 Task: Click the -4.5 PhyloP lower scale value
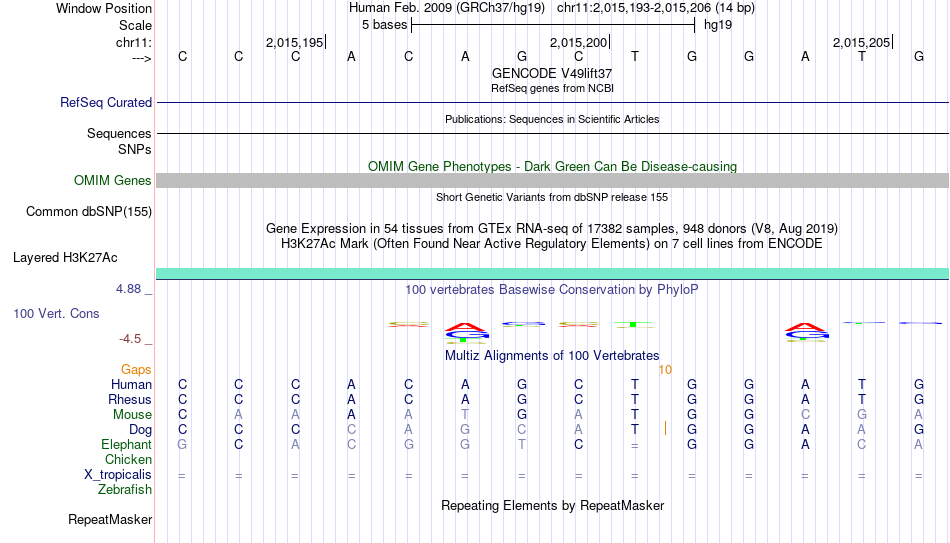130,339
